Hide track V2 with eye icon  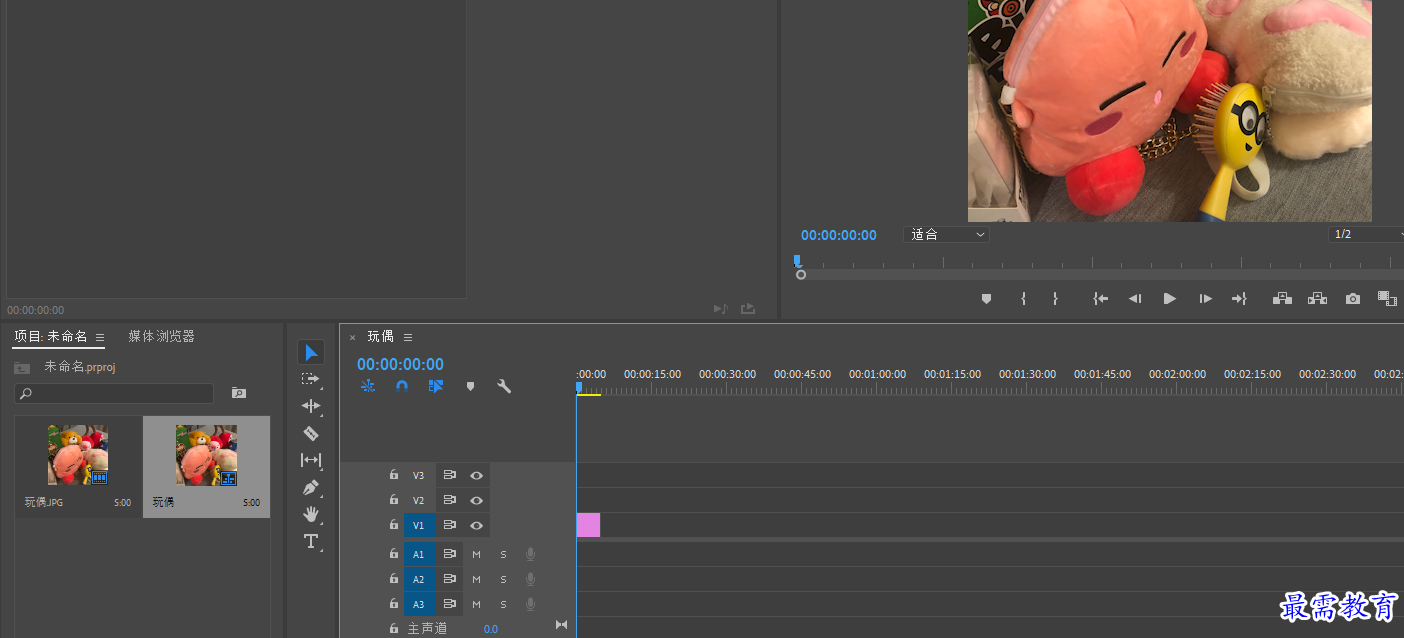(x=477, y=500)
